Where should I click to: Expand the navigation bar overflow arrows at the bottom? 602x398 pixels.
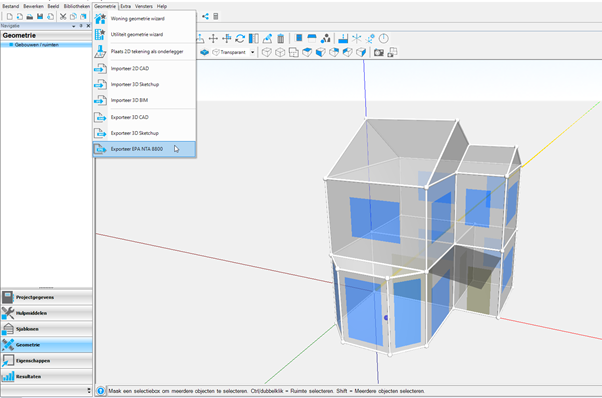click(x=89, y=390)
